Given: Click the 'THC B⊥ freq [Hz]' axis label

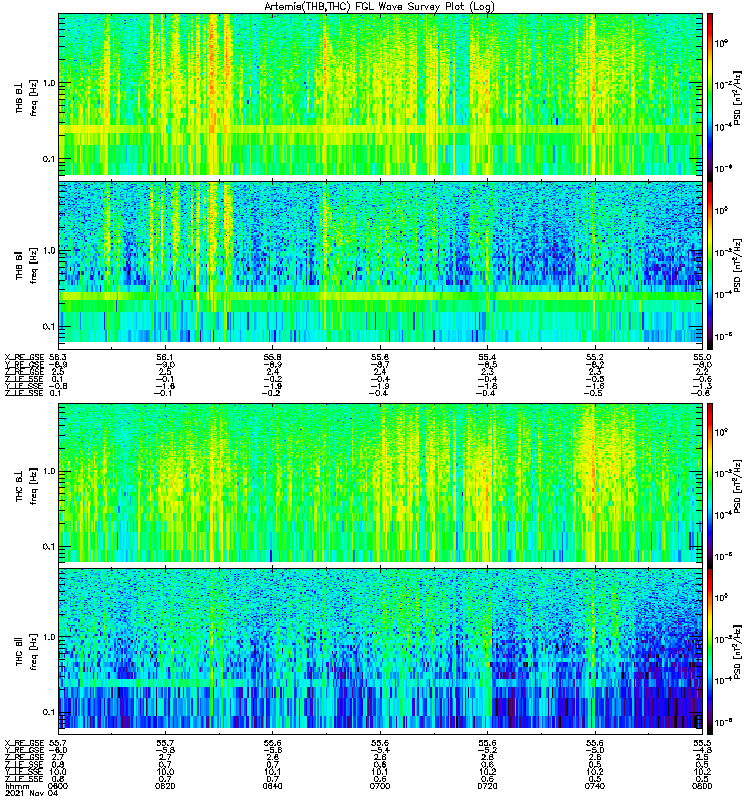Looking at the screenshot, I should tap(27, 486).
